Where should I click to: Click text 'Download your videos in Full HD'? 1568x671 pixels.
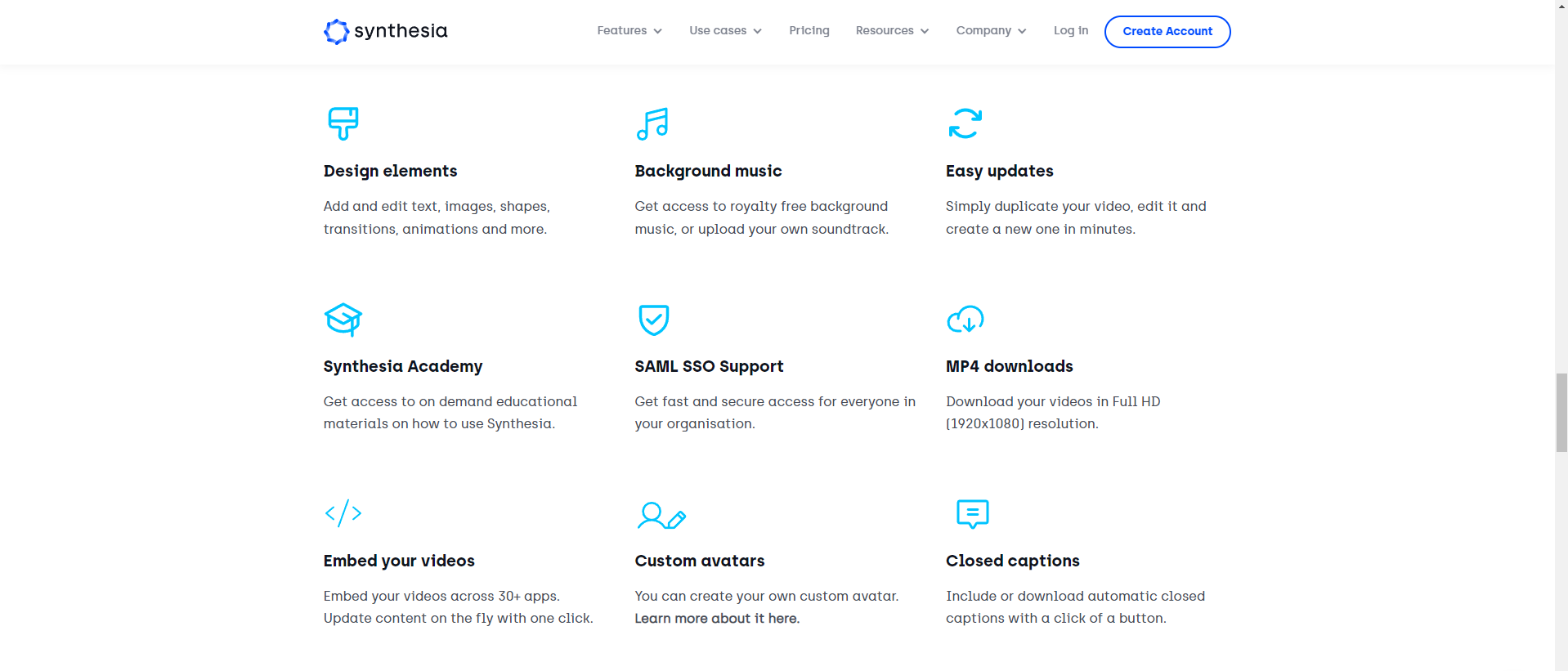pos(1053,401)
